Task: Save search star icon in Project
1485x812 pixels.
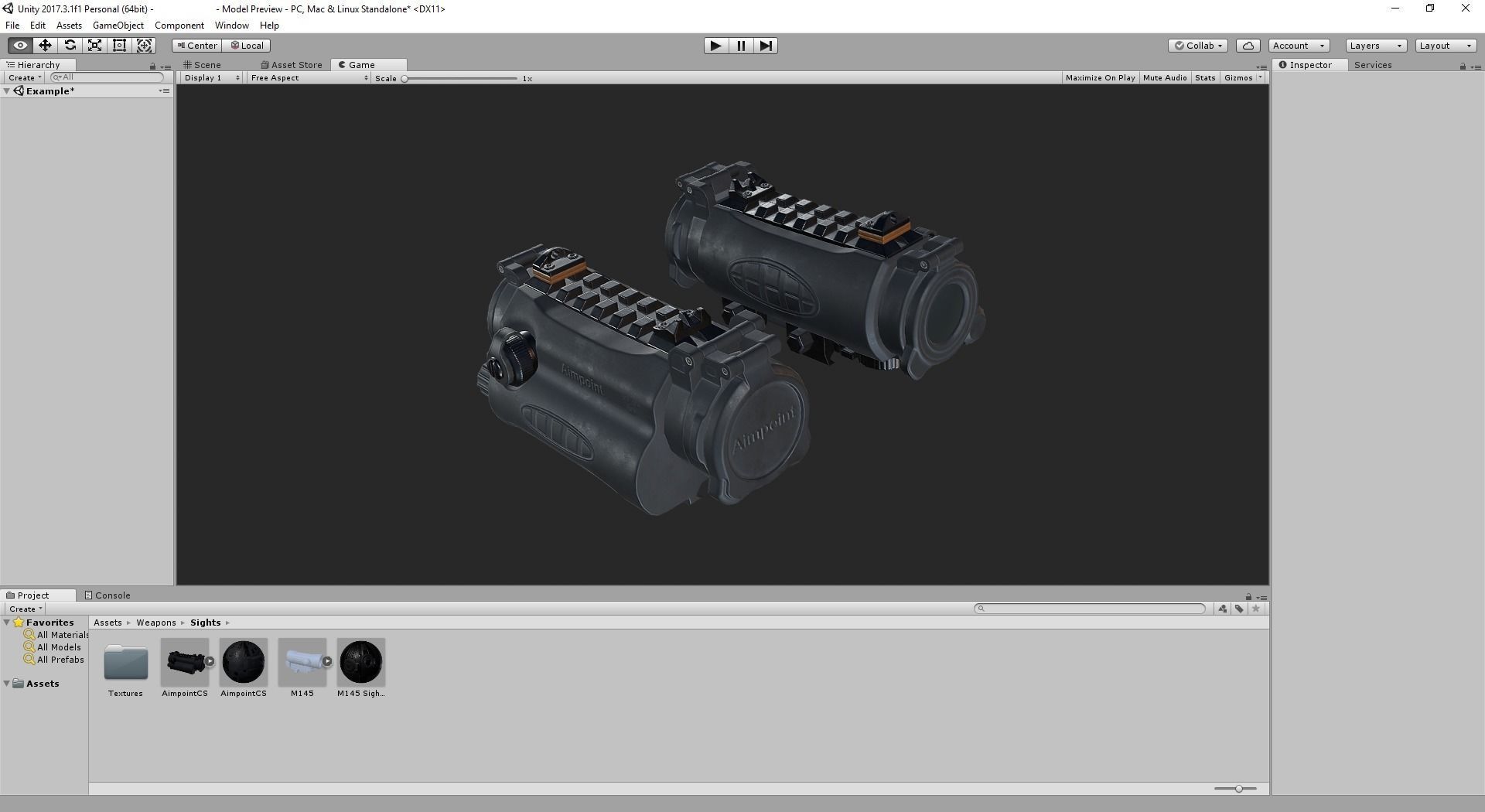Action: tap(1256, 609)
